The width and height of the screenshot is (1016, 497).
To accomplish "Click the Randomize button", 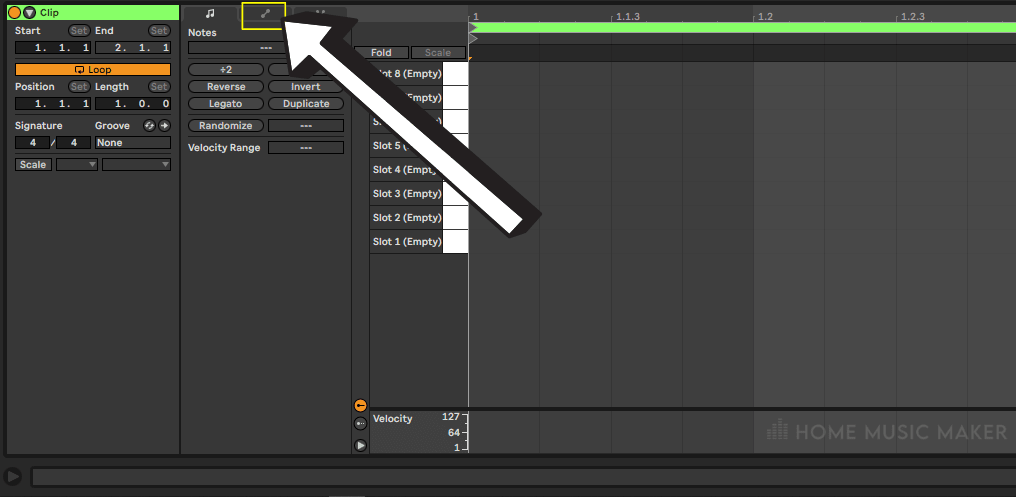I will tap(225, 126).
